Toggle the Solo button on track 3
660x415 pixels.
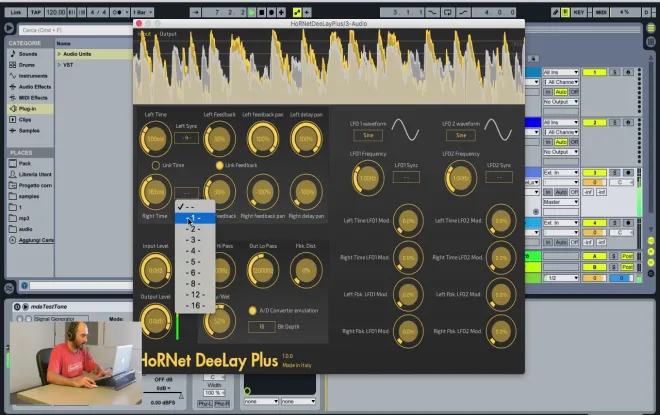point(615,173)
